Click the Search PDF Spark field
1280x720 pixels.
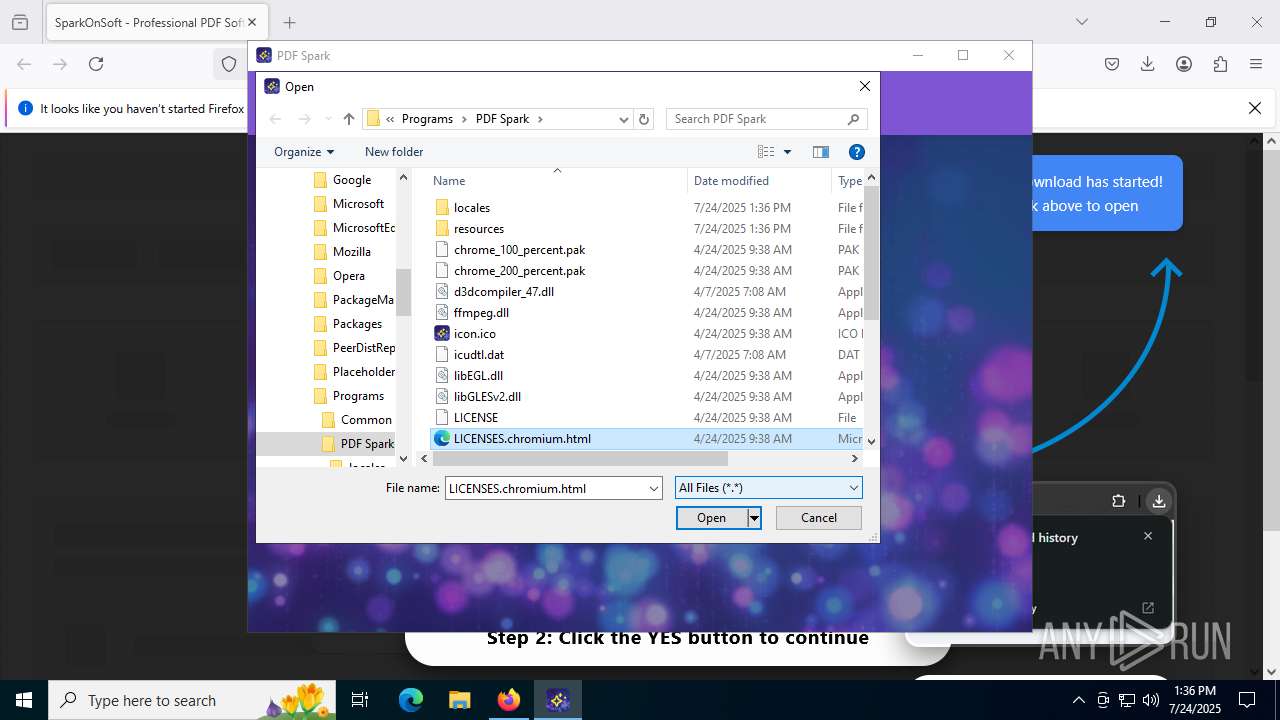765,119
